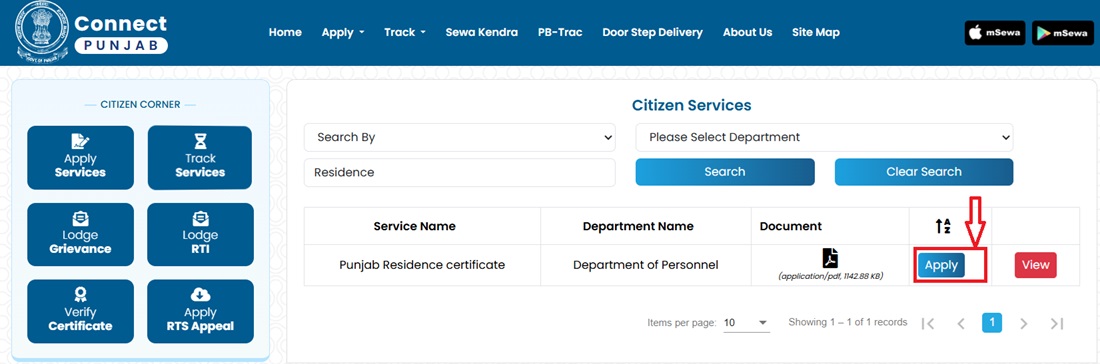Click the CITIZEN CORNER heading
Viewport: 1100px width, 364px height.
(x=140, y=105)
